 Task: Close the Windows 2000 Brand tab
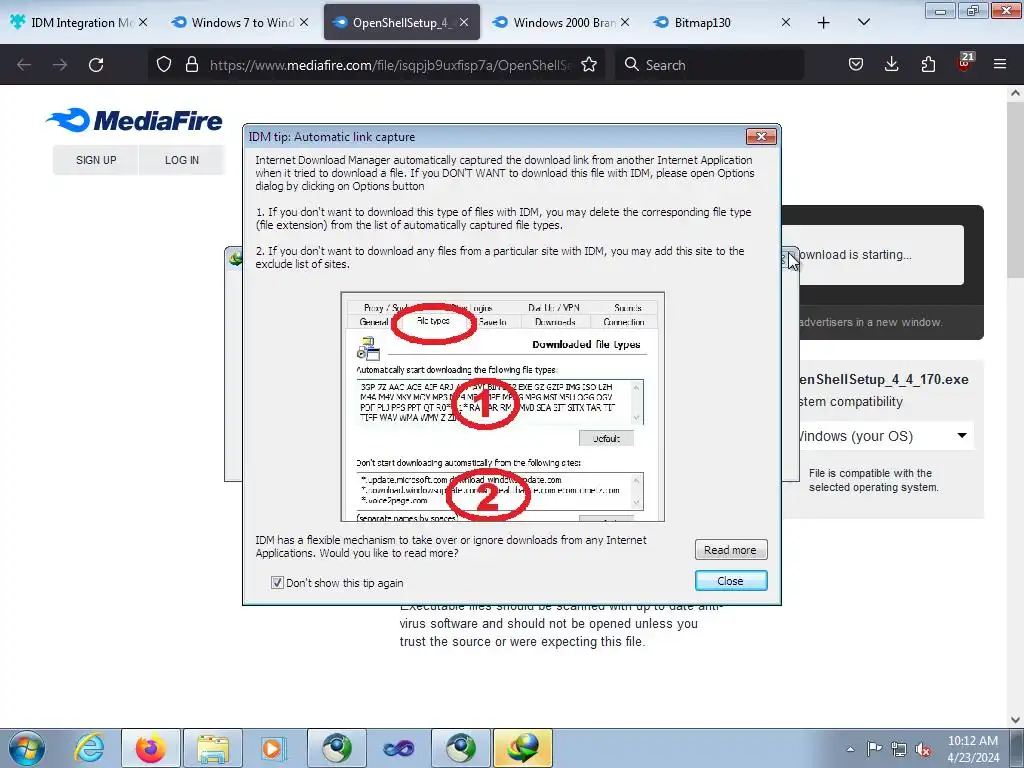click(625, 22)
